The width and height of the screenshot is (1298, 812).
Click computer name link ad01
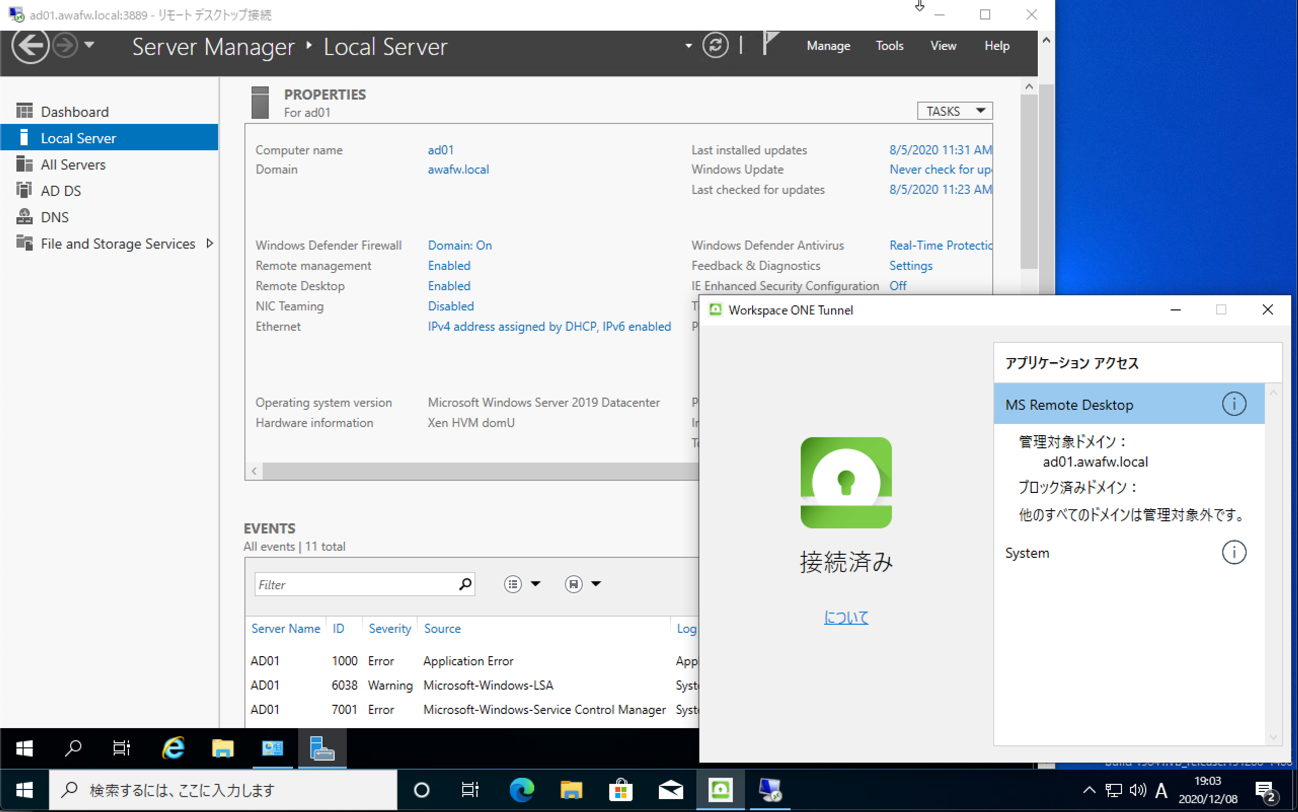[x=441, y=150]
